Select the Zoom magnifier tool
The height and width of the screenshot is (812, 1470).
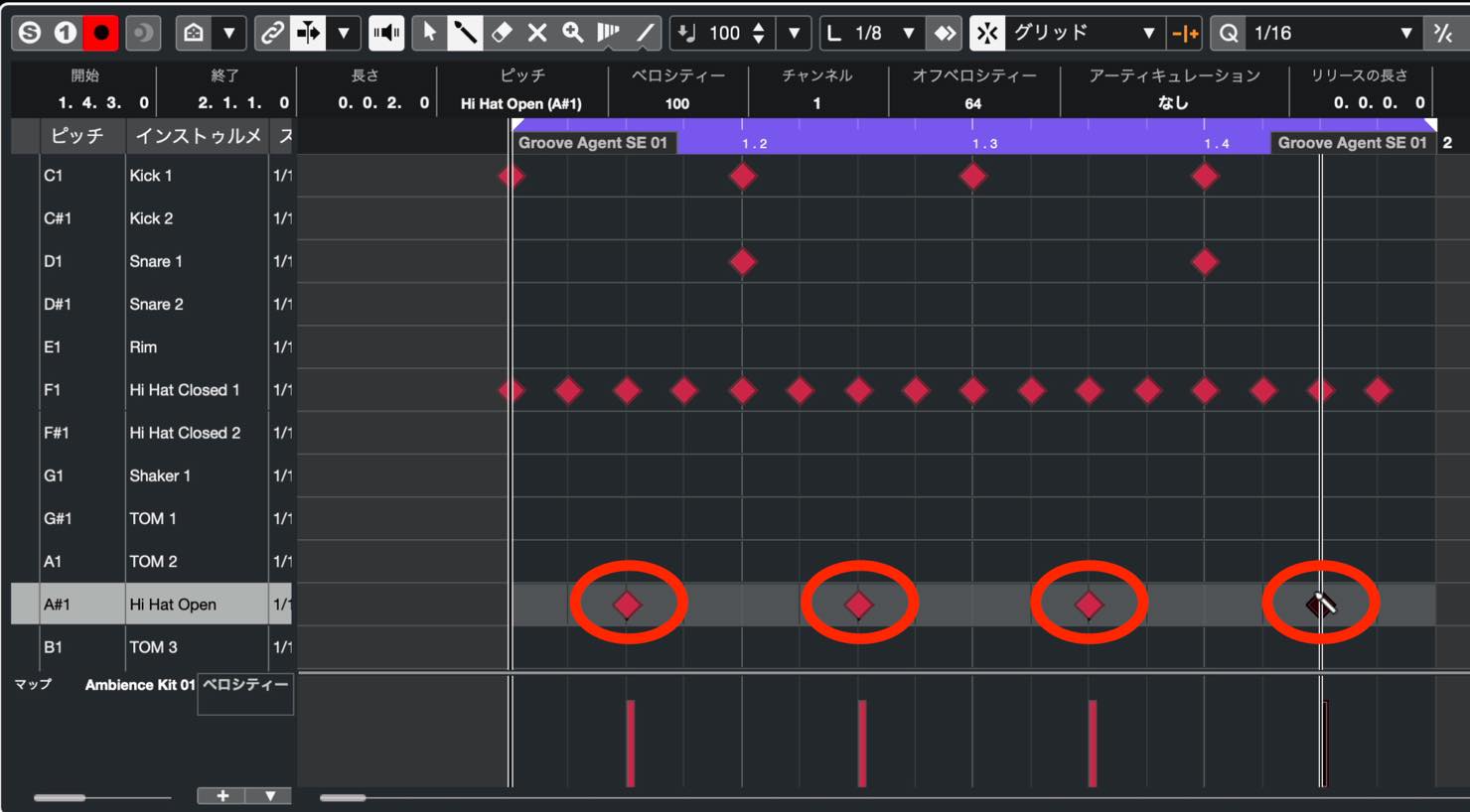pos(573,33)
